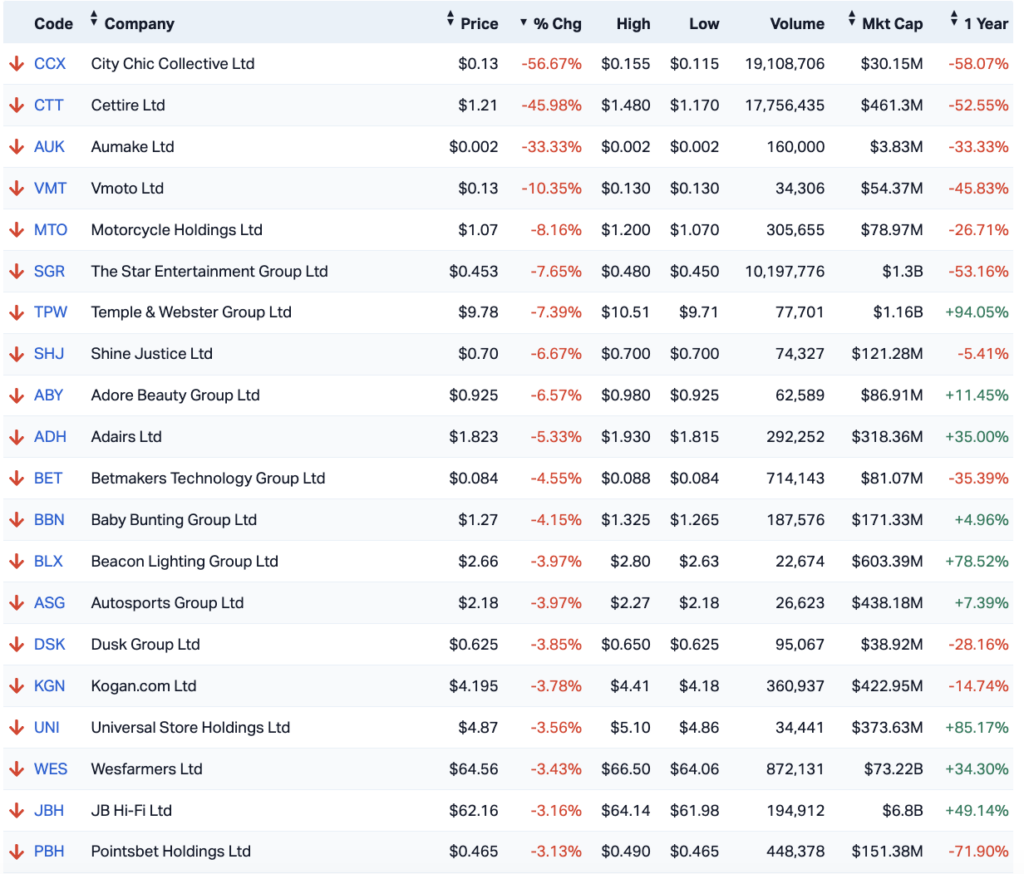Follow the ADH ticker link
Viewport: 1024px width, 874px height.
(50, 437)
